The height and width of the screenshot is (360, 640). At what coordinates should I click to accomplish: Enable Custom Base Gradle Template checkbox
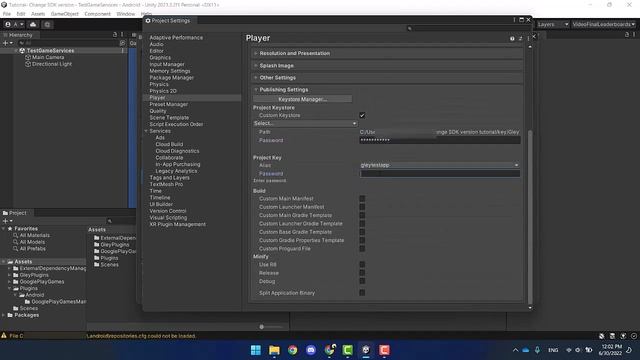point(362,232)
